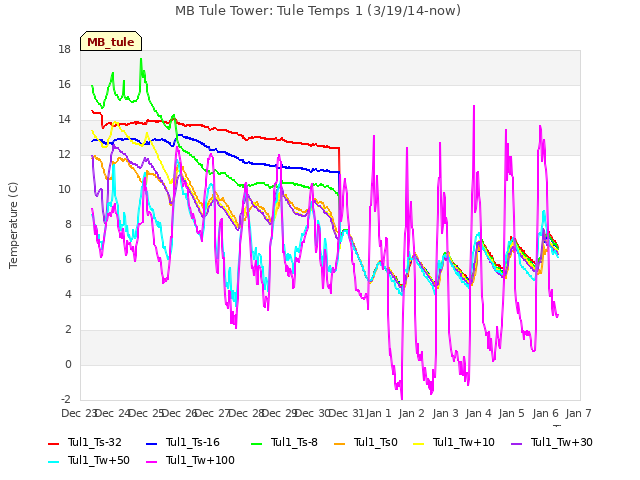Viewport: 640px width, 480px height.
Task: Select the Tul1_Ts-16 legend label
Action: click(193, 442)
